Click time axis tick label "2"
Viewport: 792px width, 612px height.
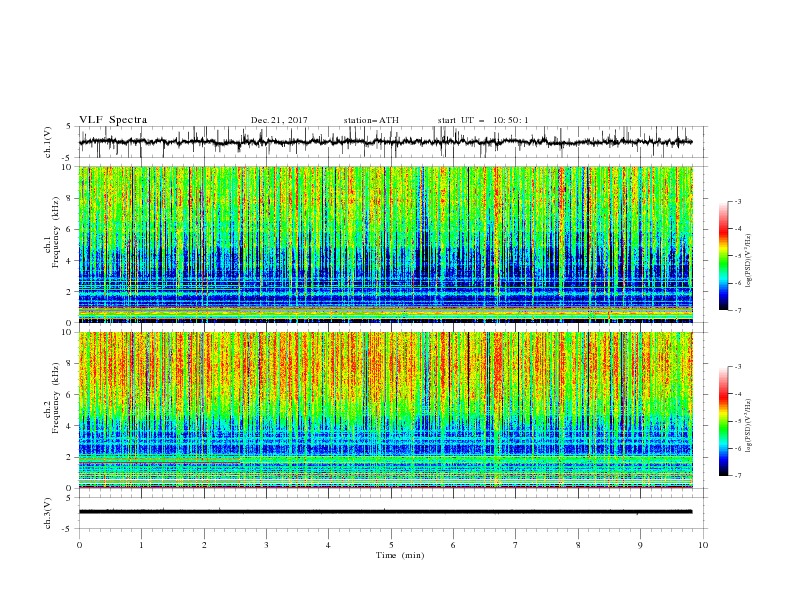click(x=204, y=545)
